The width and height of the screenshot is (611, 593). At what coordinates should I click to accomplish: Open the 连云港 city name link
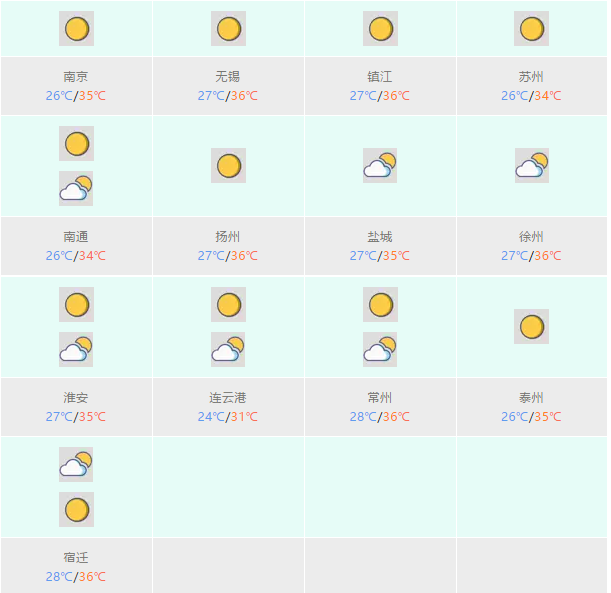click(x=228, y=397)
